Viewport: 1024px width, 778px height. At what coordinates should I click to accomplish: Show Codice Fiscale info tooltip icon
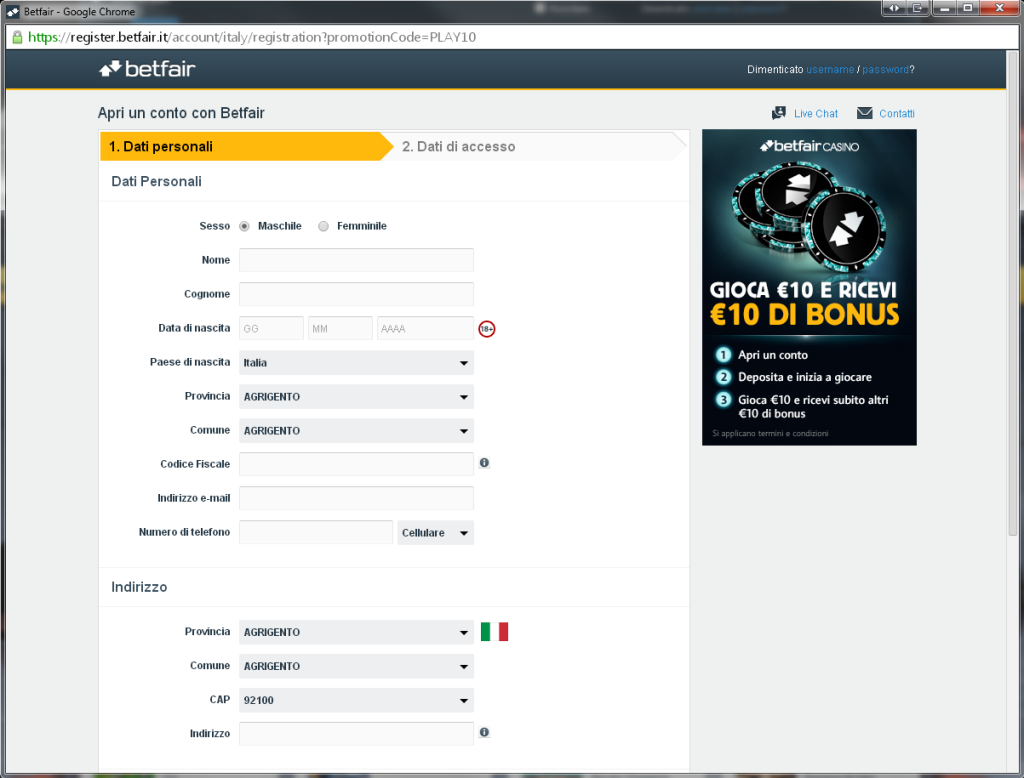click(x=484, y=462)
